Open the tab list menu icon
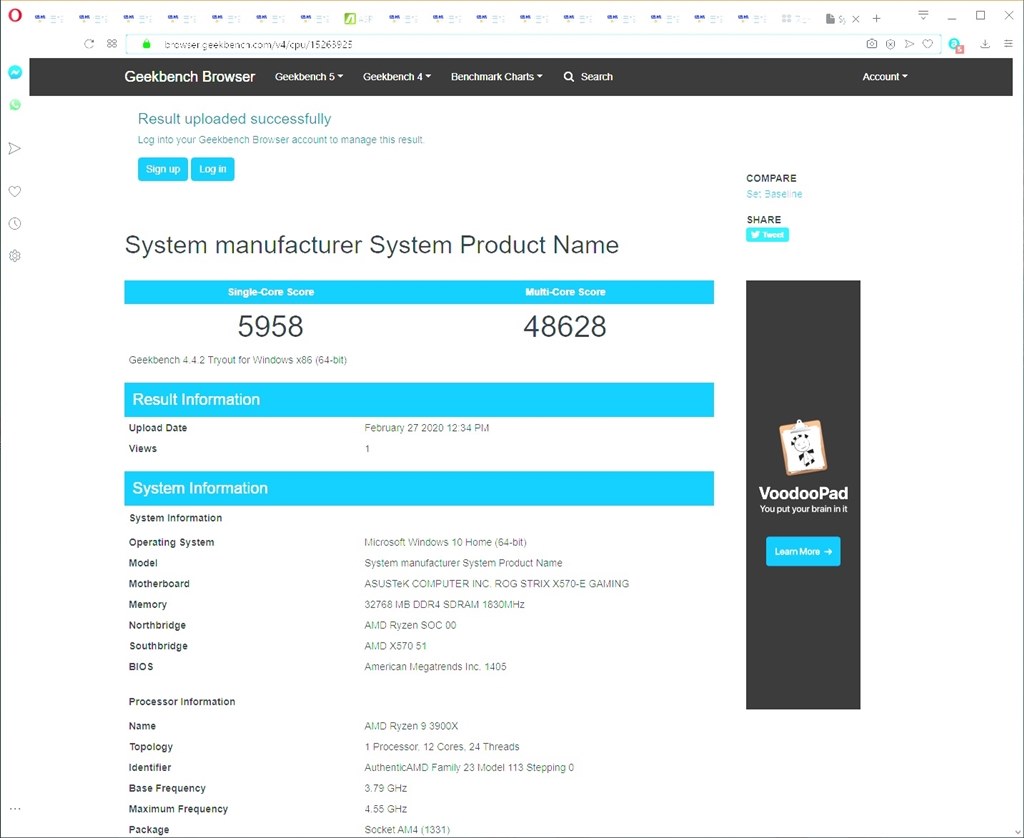1024x838 pixels. [923, 15]
